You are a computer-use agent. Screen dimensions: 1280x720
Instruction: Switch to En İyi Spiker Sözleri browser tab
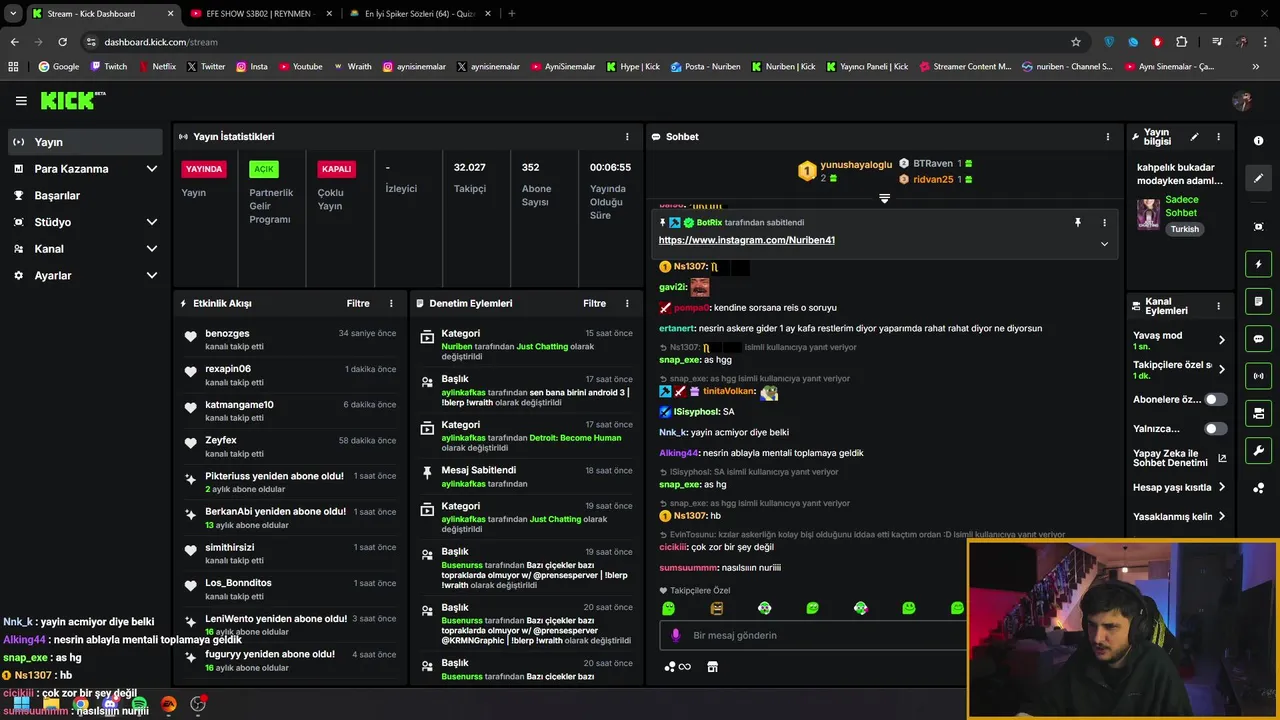[x=420, y=14]
